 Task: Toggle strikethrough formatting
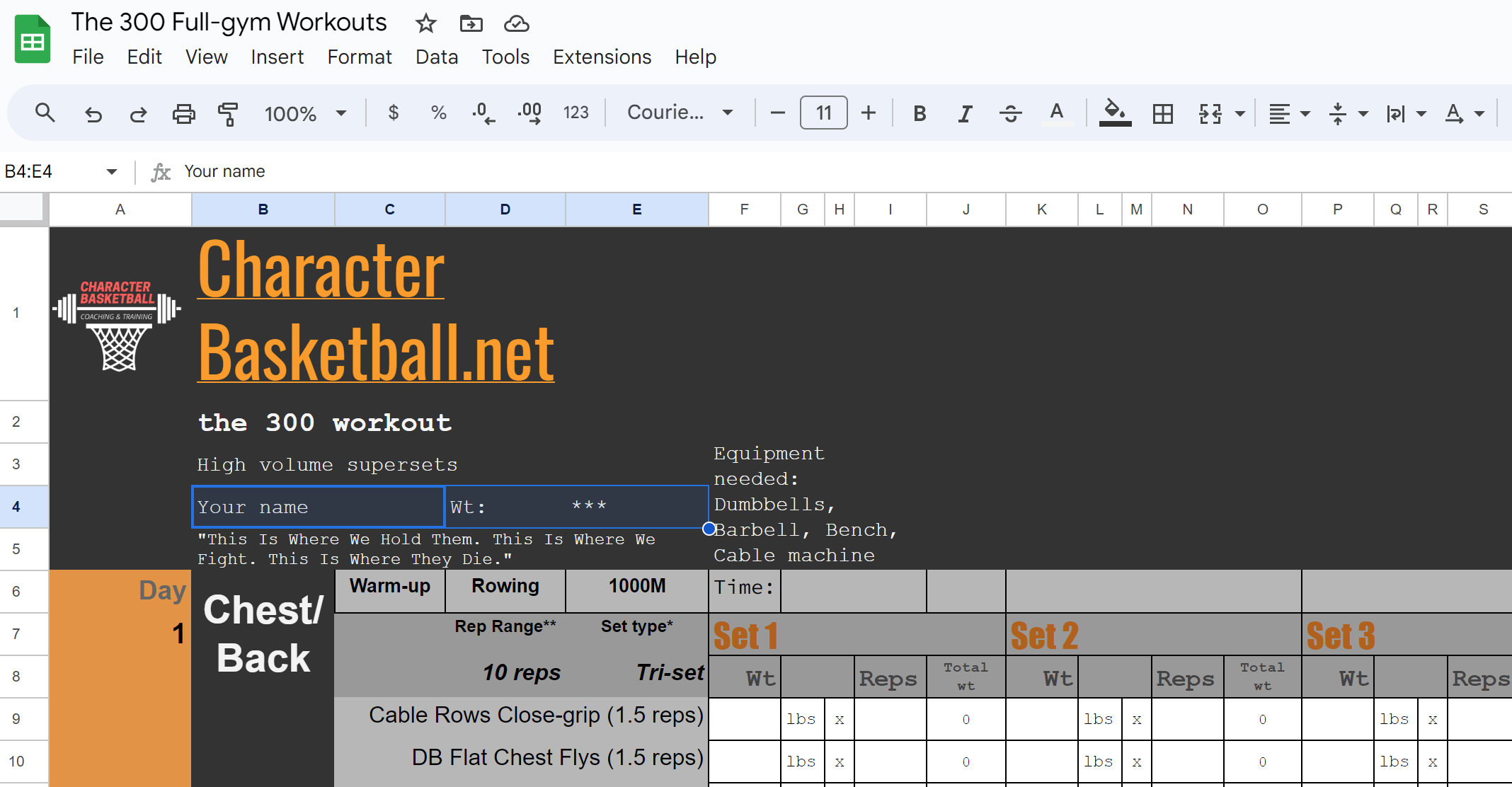(x=1010, y=113)
